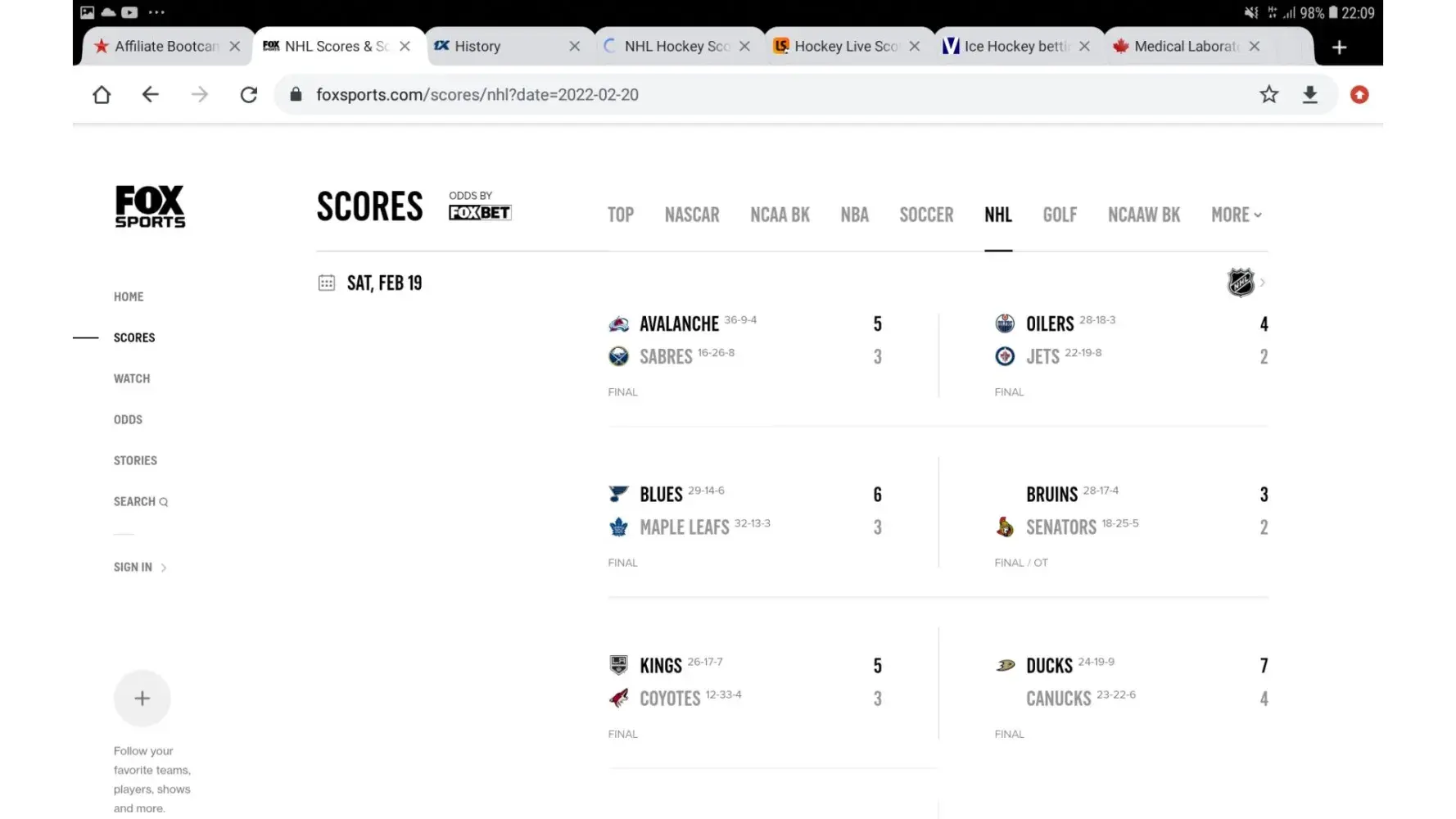Open SCORES in sidebar

coord(134,337)
